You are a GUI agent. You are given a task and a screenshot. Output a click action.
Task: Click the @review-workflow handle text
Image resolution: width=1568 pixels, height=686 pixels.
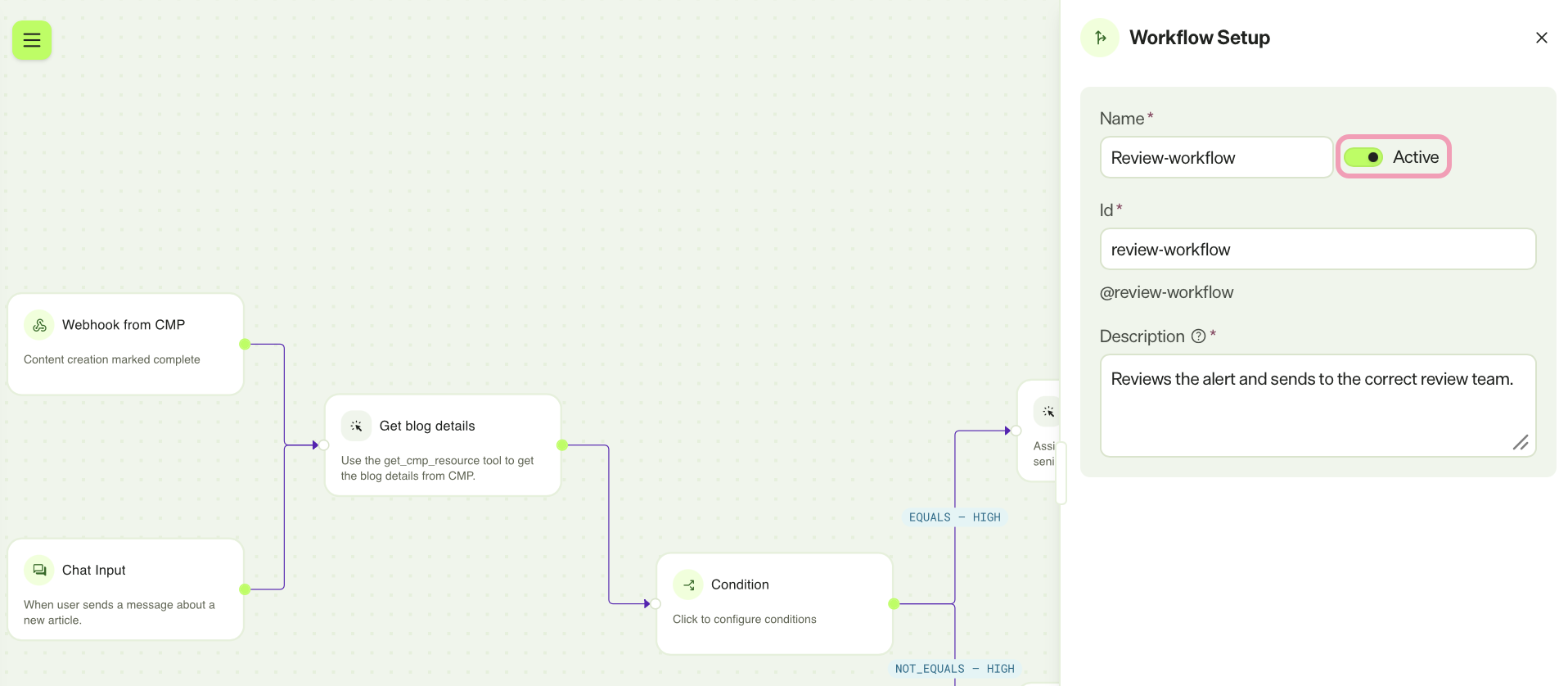[x=1166, y=292]
